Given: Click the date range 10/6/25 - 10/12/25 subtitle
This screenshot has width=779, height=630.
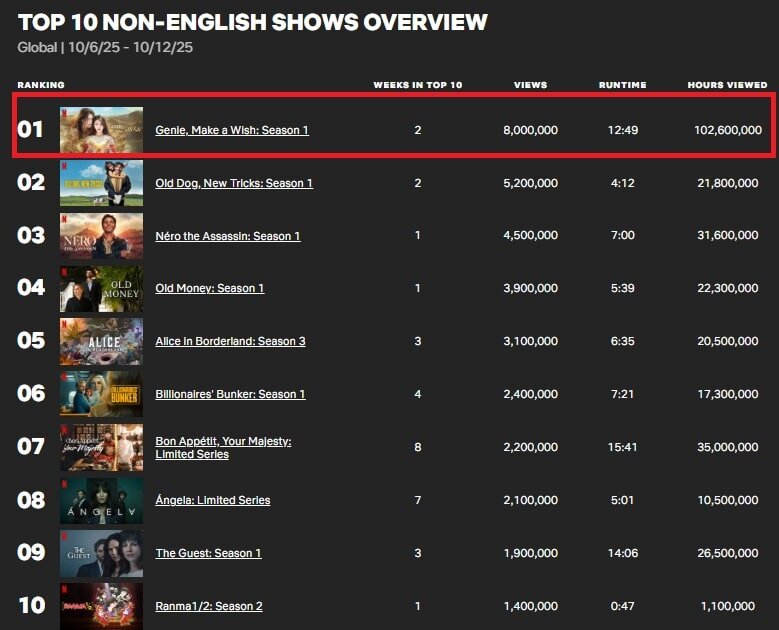Looking at the screenshot, I should tap(131, 48).
